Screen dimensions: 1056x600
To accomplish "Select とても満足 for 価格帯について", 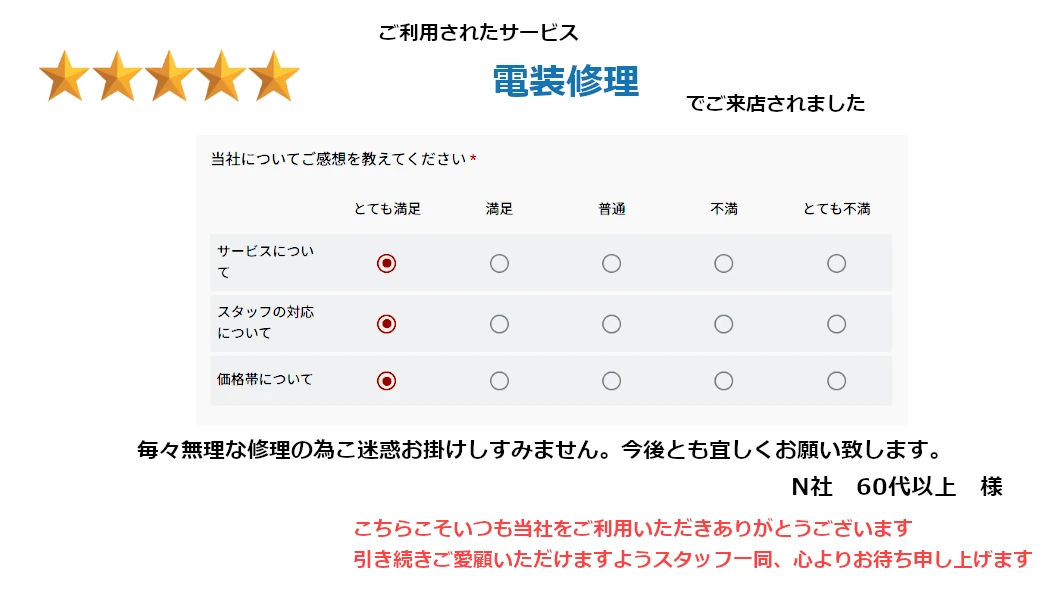I will [x=387, y=381].
